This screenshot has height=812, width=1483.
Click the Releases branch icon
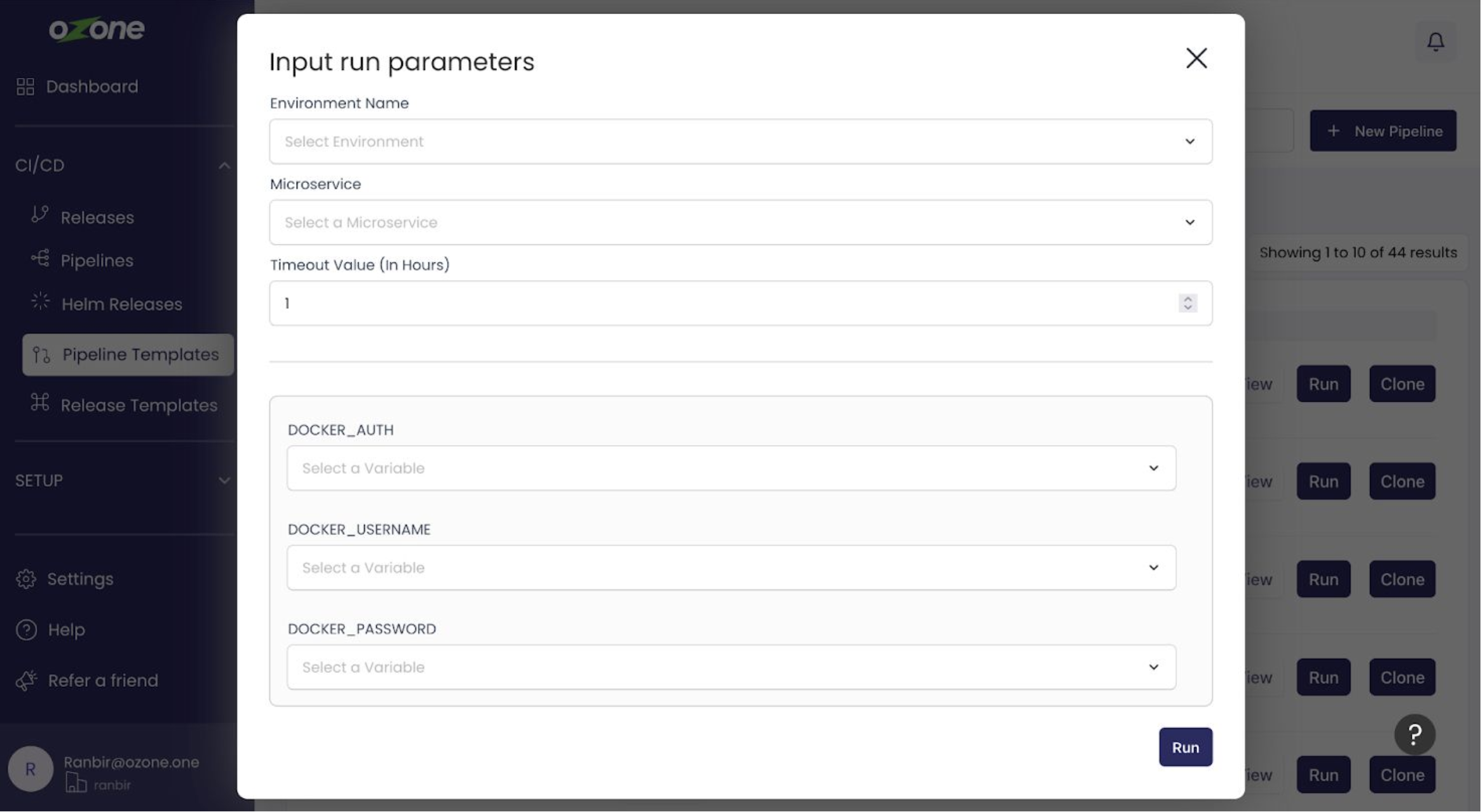click(40, 215)
